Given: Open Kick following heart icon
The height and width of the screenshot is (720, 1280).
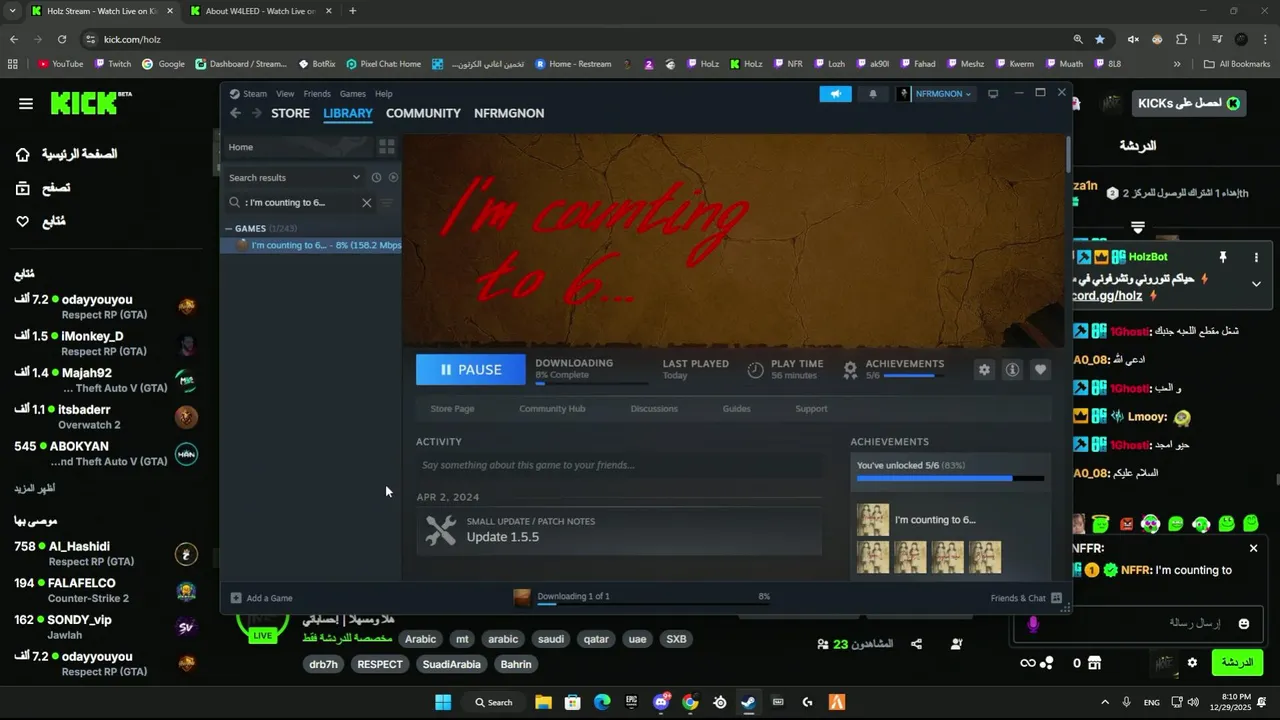Looking at the screenshot, I should [x=22, y=221].
